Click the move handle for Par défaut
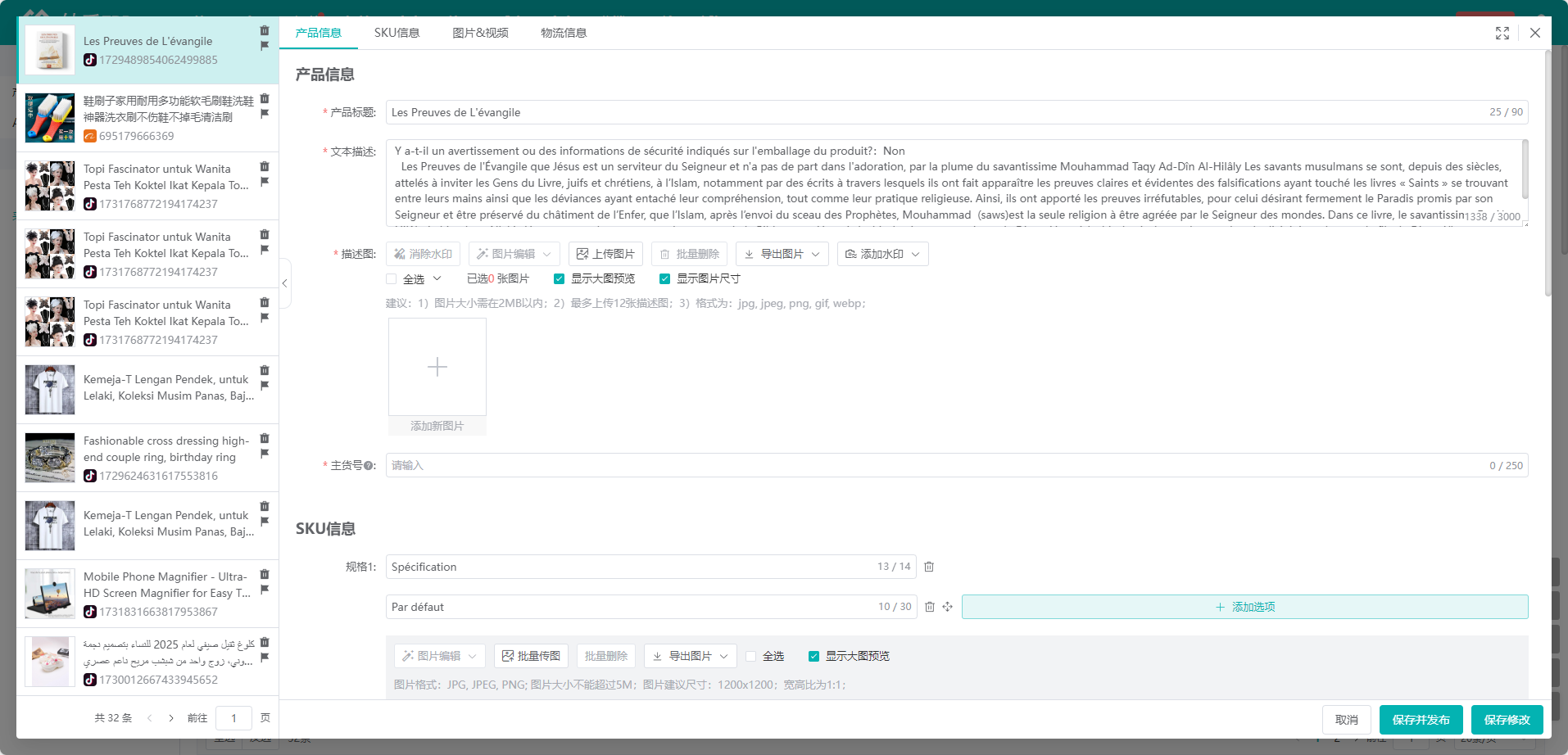Image resolution: width=1568 pixels, height=755 pixels. pyautogui.click(x=947, y=607)
